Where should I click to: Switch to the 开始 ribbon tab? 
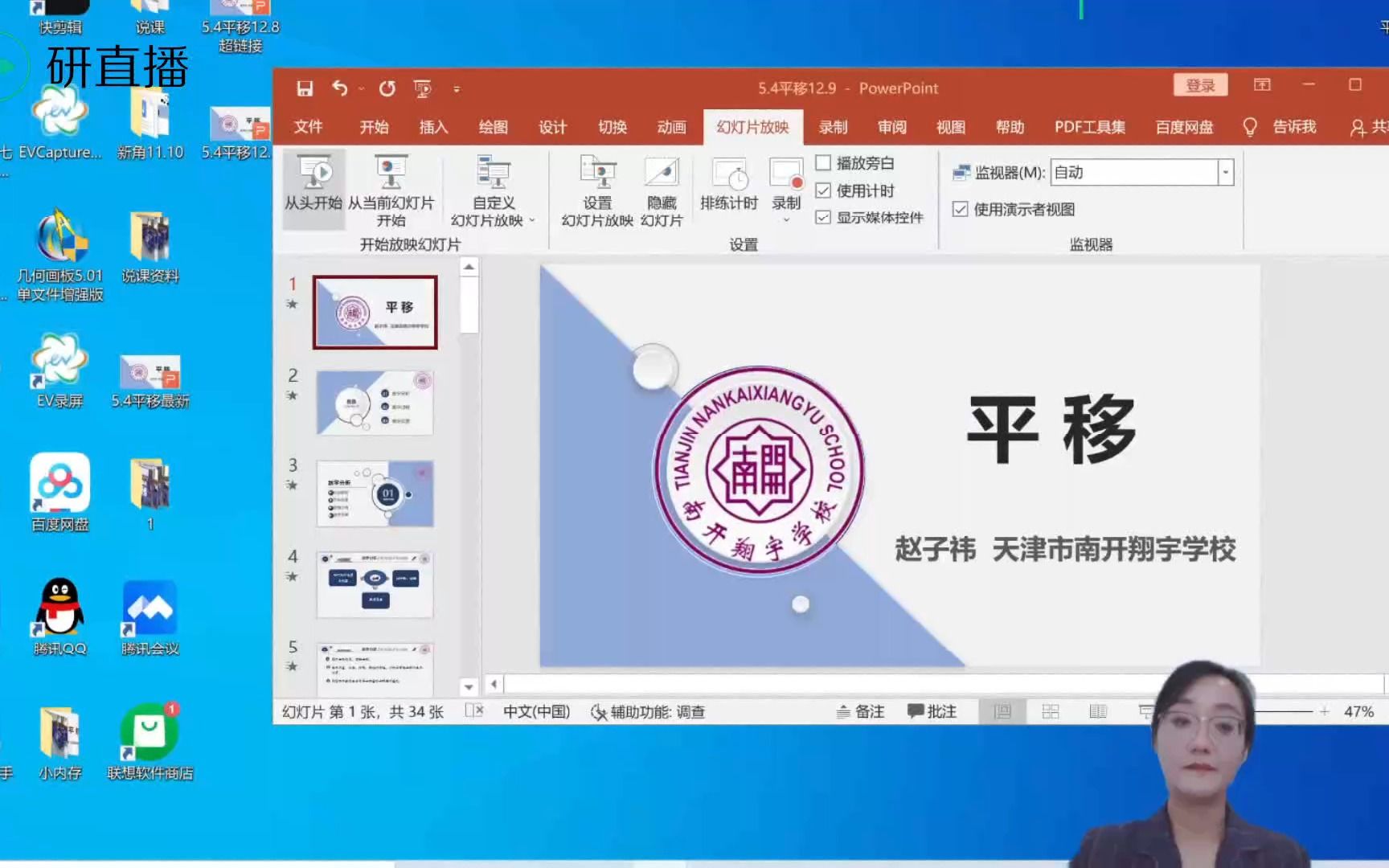(x=374, y=127)
